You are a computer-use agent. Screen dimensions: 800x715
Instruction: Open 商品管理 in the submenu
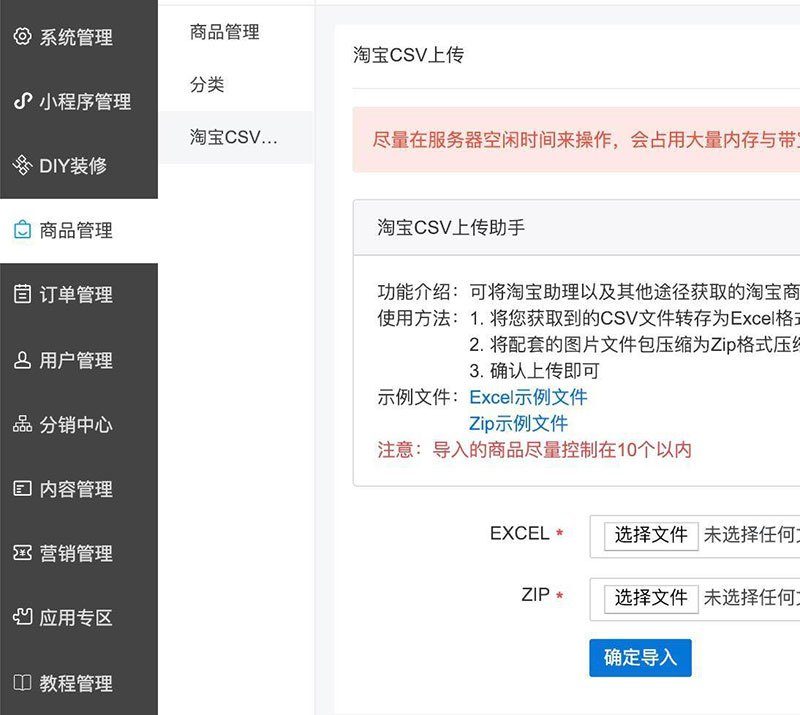pyautogui.click(x=225, y=32)
